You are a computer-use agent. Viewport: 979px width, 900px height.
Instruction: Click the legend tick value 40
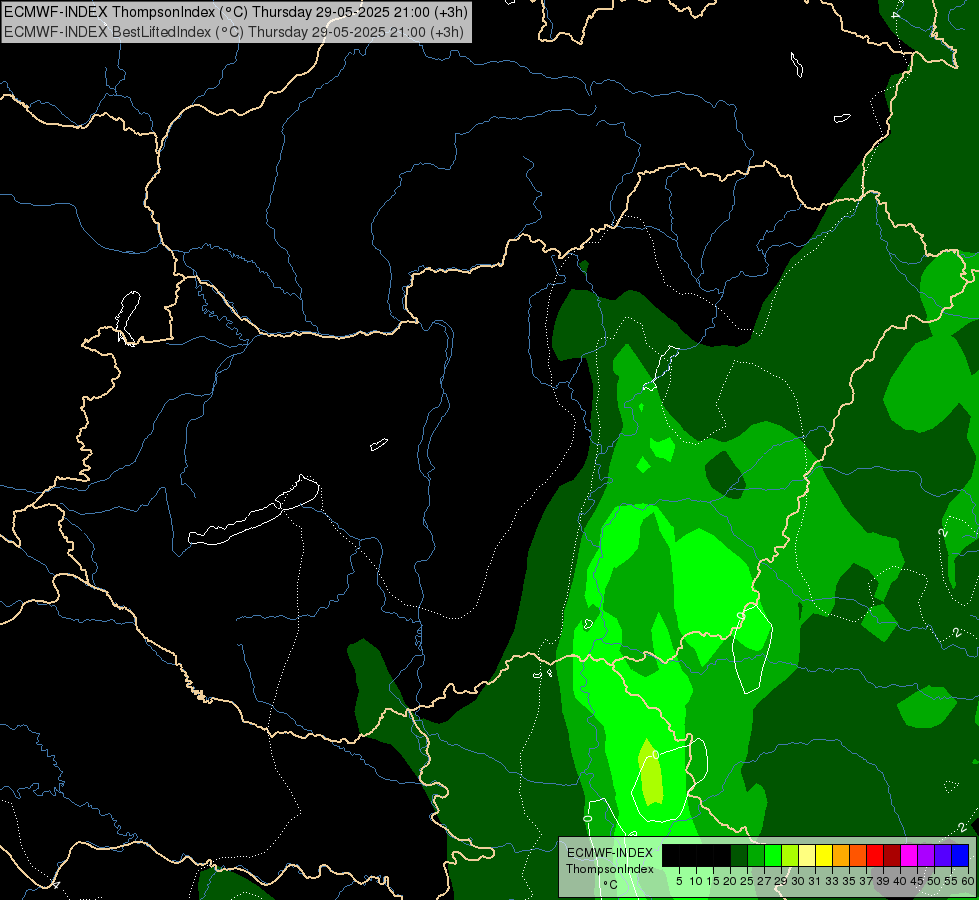tap(900, 881)
